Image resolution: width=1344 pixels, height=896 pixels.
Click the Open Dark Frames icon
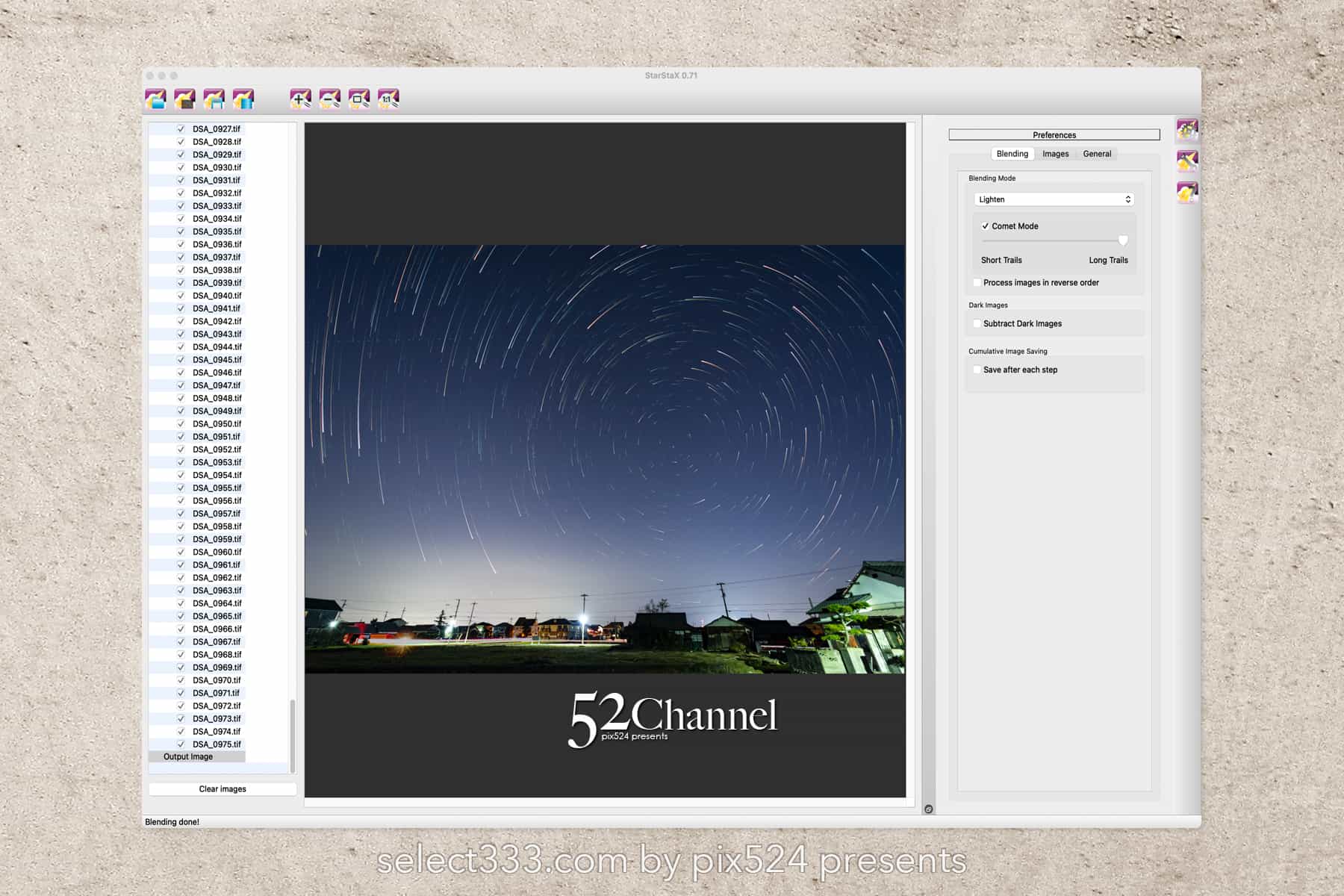click(x=184, y=99)
